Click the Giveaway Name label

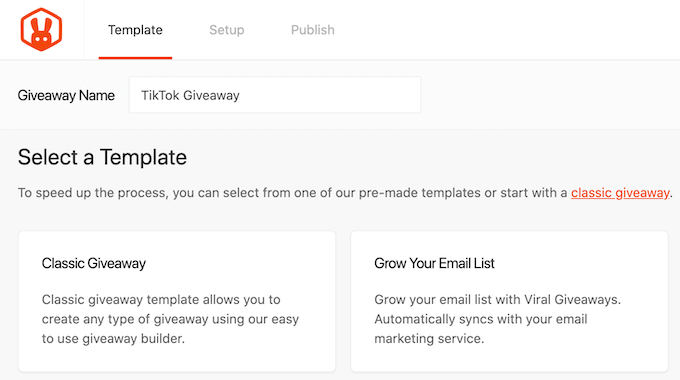[66, 95]
